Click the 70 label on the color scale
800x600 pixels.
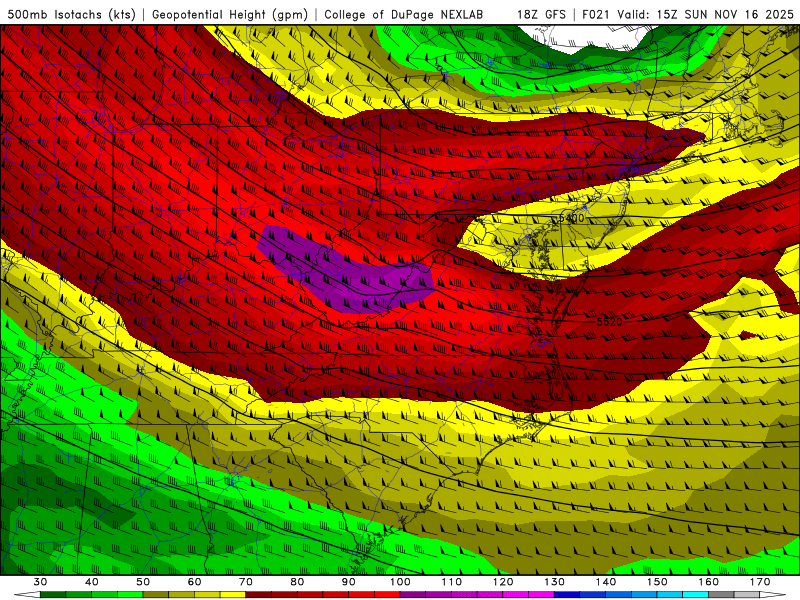246,582
